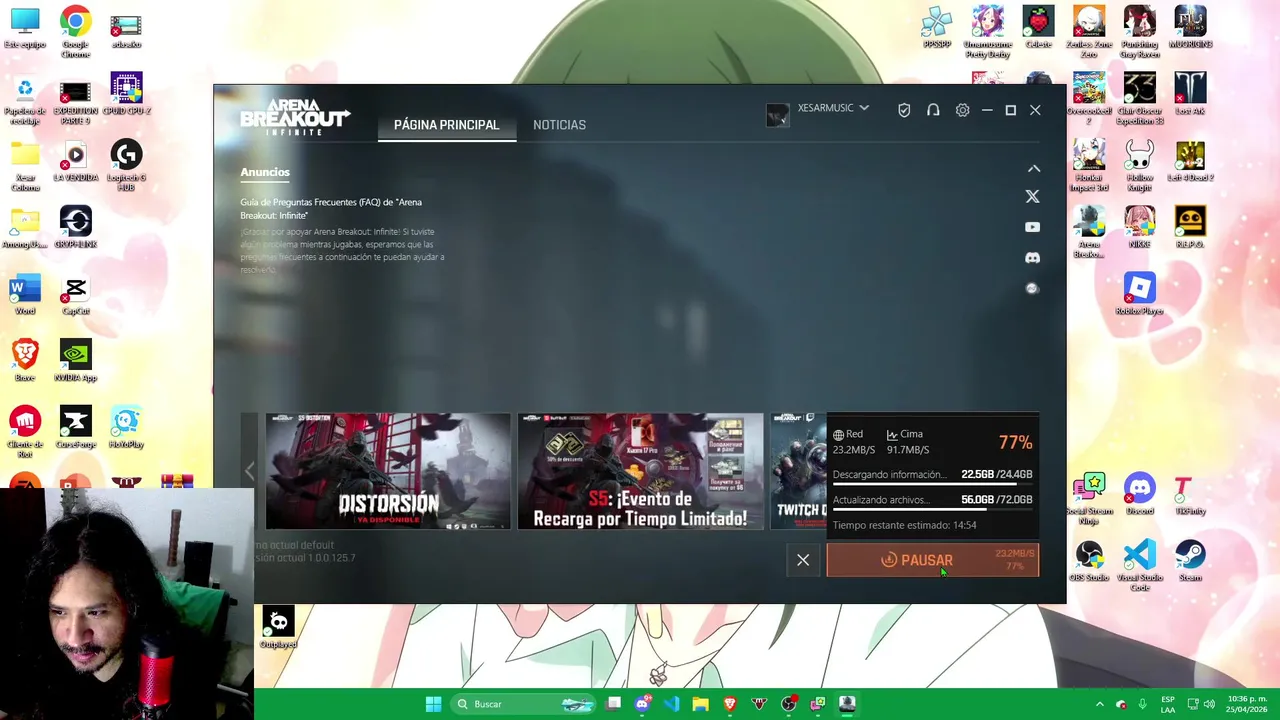Click the Anuncios heading
Screen dimensions: 1280x720
click(x=265, y=172)
